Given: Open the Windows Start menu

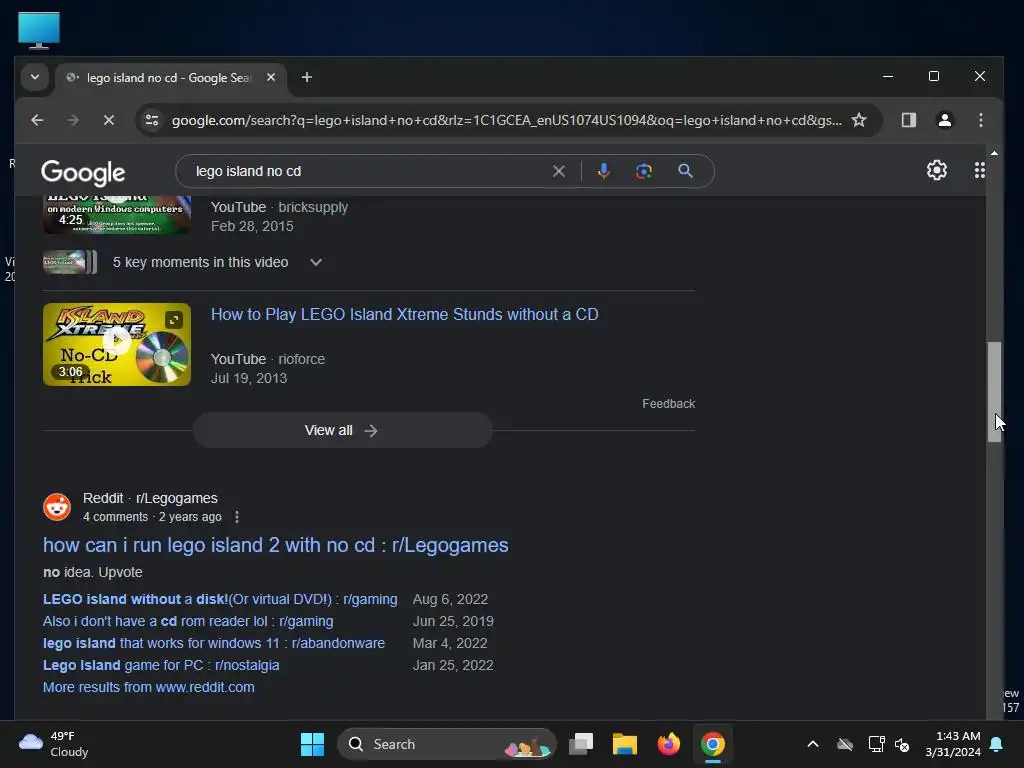Looking at the screenshot, I should click(x=312, y=744).
